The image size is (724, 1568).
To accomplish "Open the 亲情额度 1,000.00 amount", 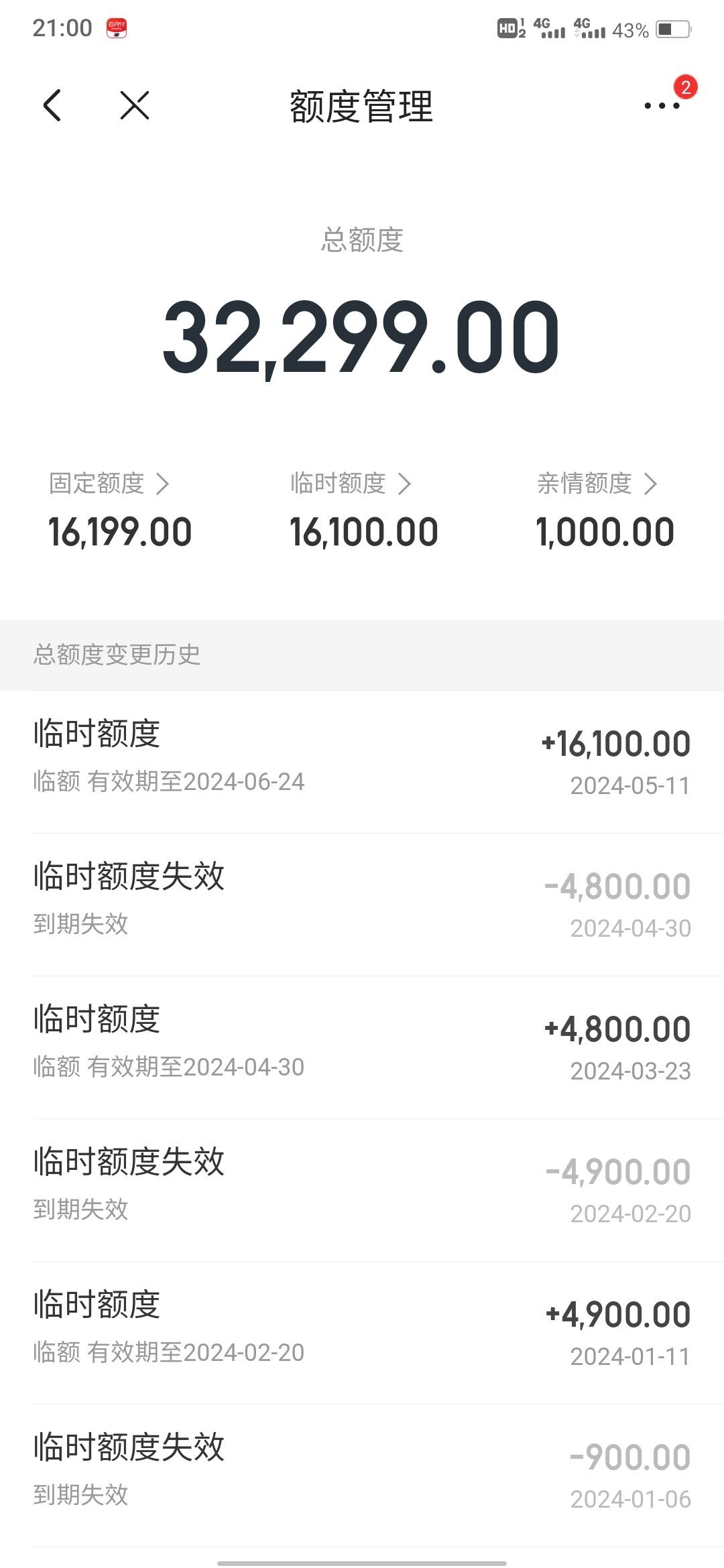I will click(x=605, y=532).
